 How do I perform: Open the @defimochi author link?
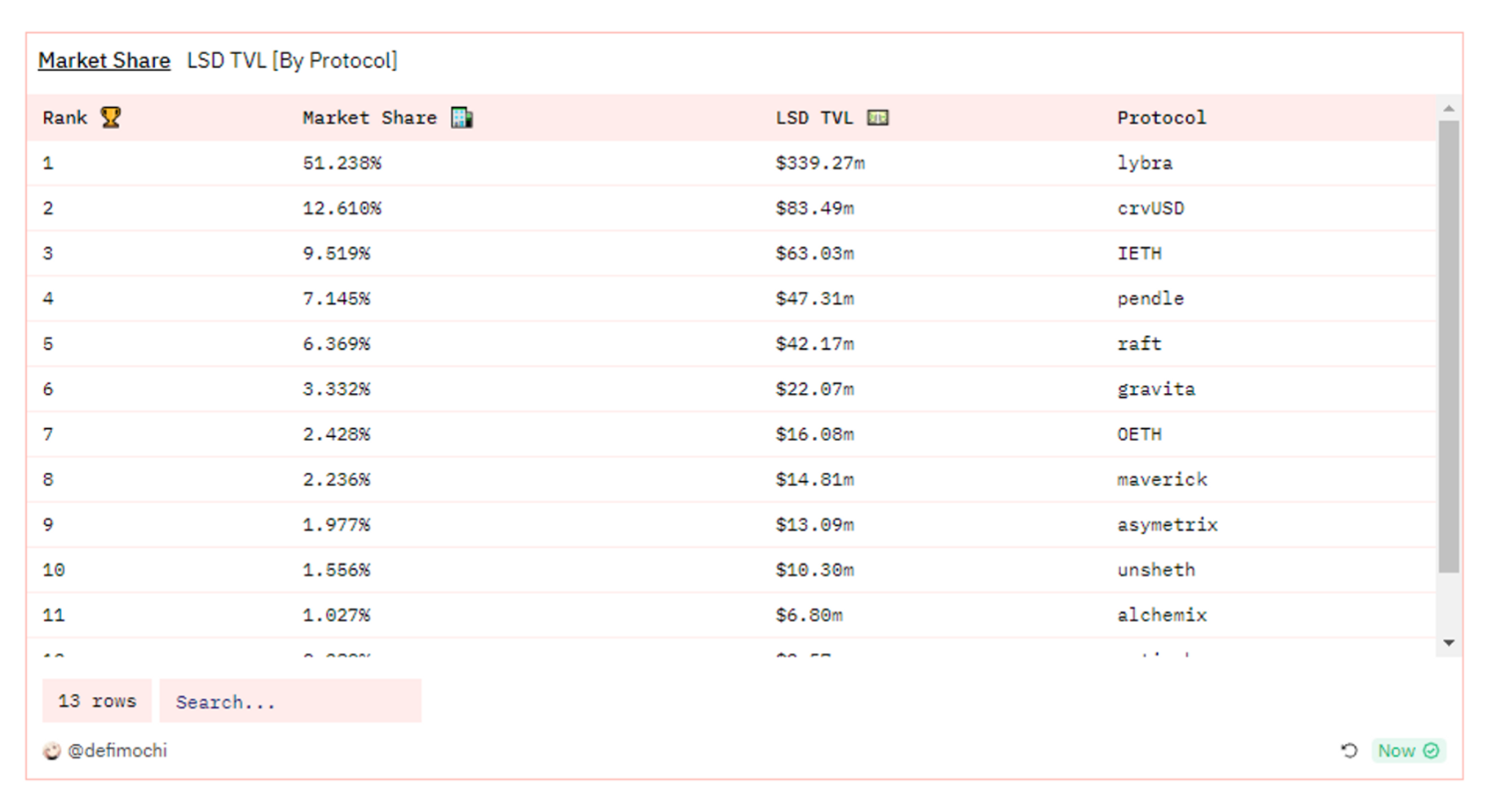pyautogui.click(x=117, y=750)
